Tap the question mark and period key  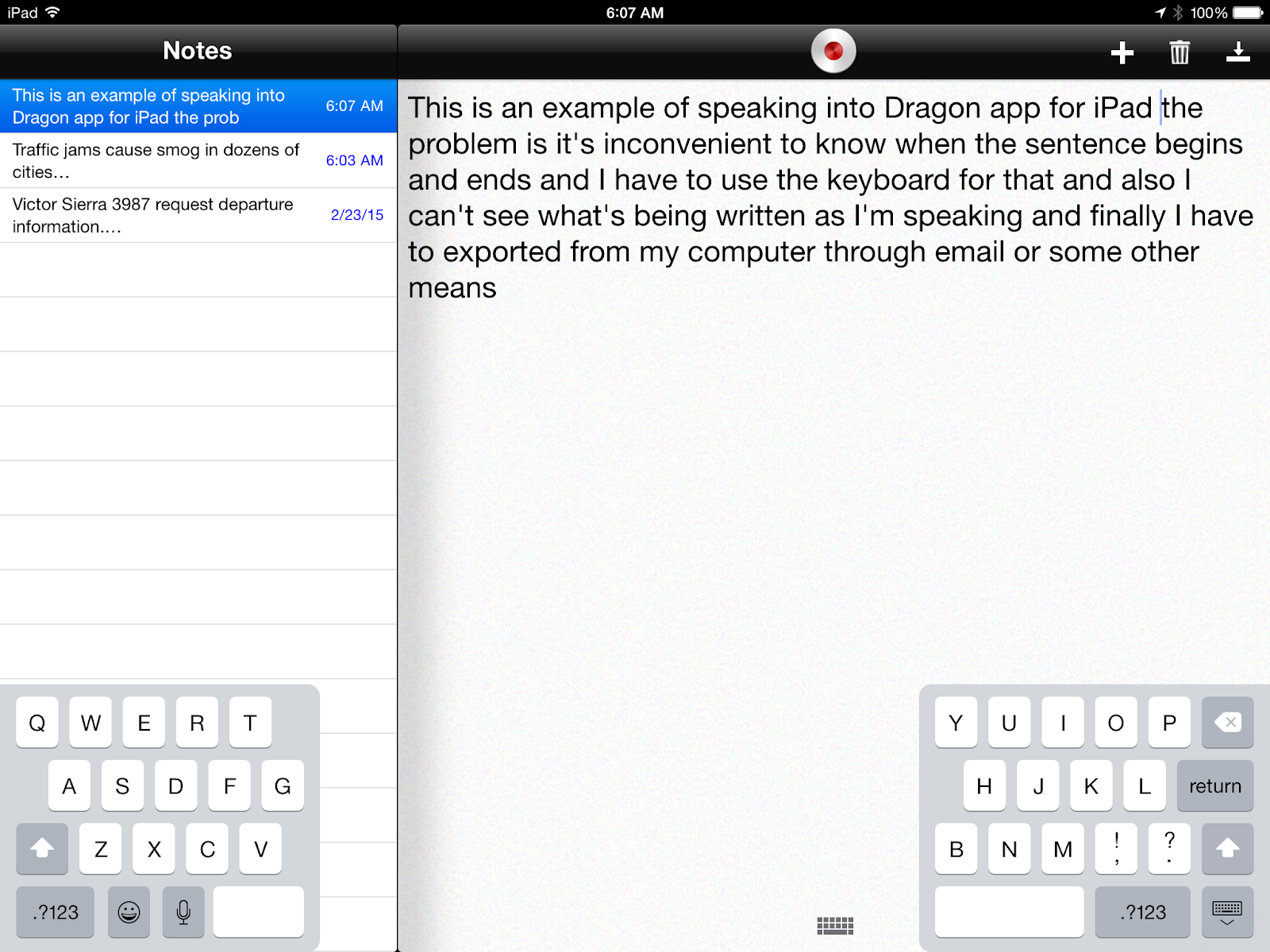pyautogui.click(x=1169, y=849)
